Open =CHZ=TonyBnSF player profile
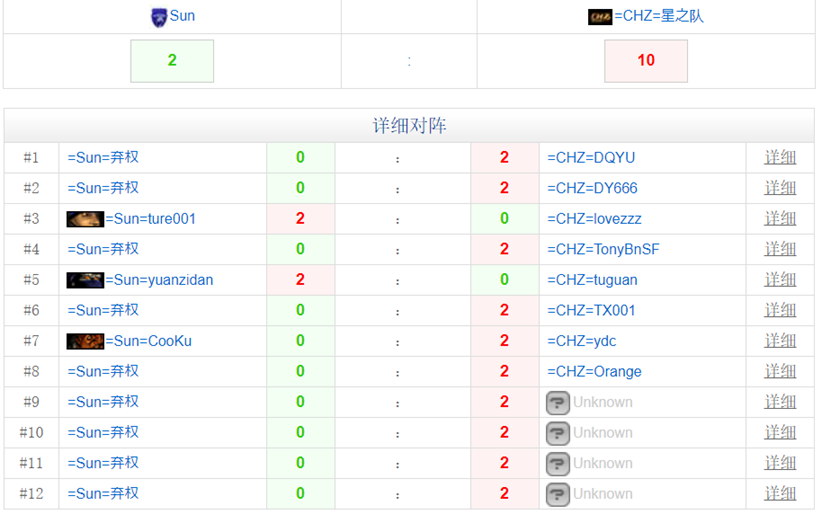This screenshot has height=523, width=831. (x=602, y=249)
